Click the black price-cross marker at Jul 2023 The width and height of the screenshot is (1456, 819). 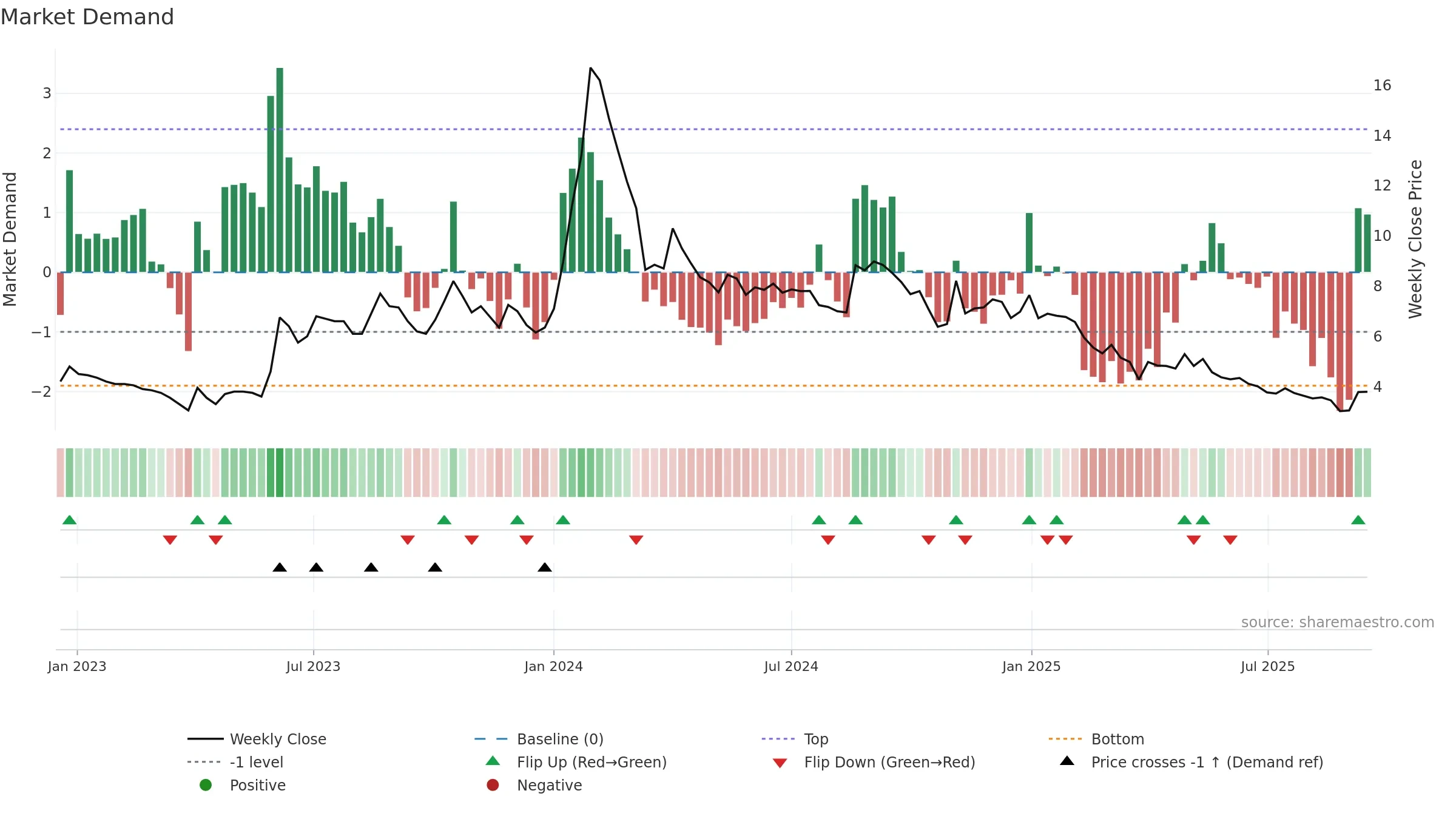[316, 567]
